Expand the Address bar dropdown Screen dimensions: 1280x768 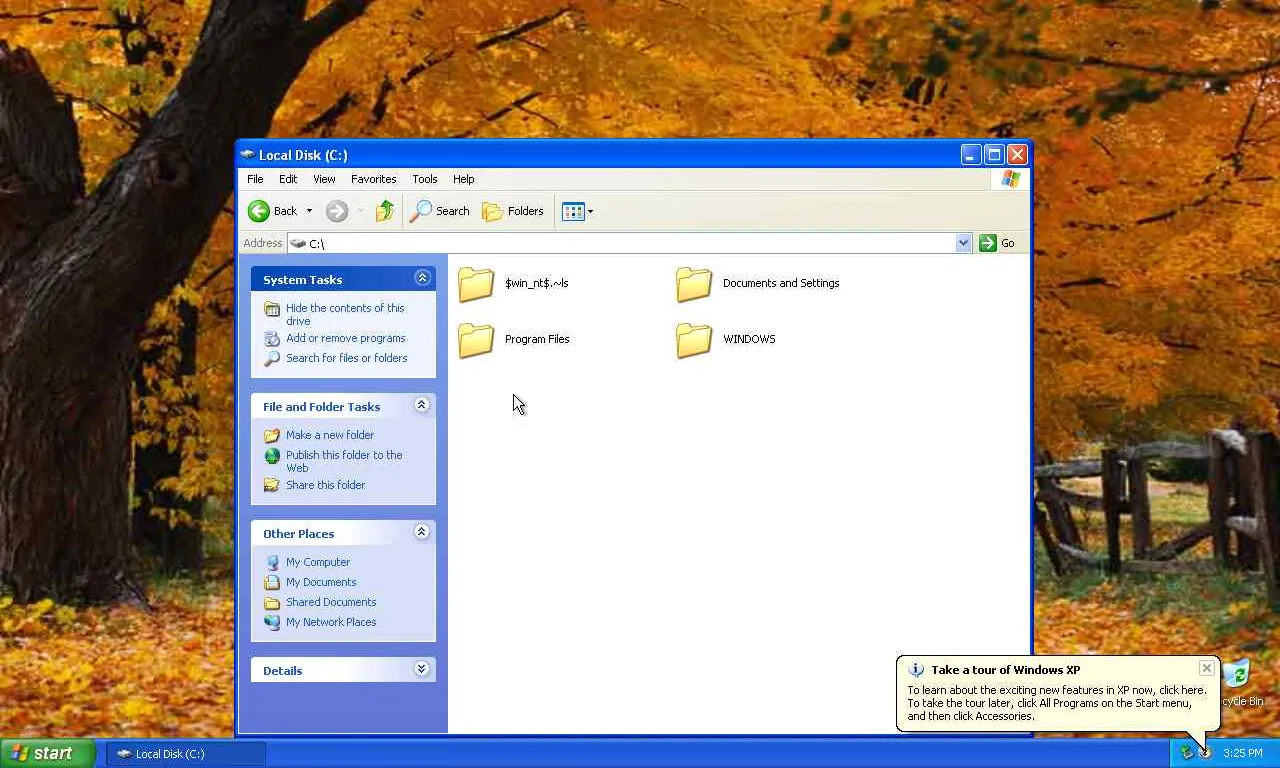pyautogui.click(x=963, y=243)
